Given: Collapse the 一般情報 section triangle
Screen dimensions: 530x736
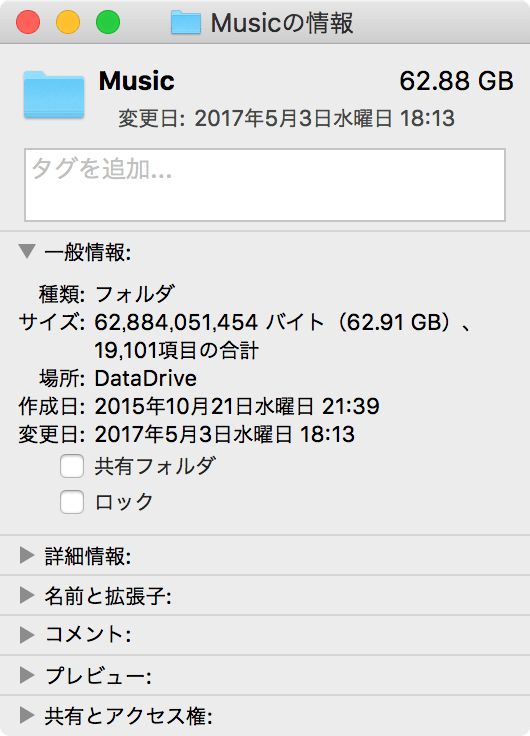Looking at the screenshot, I should 27,251.
